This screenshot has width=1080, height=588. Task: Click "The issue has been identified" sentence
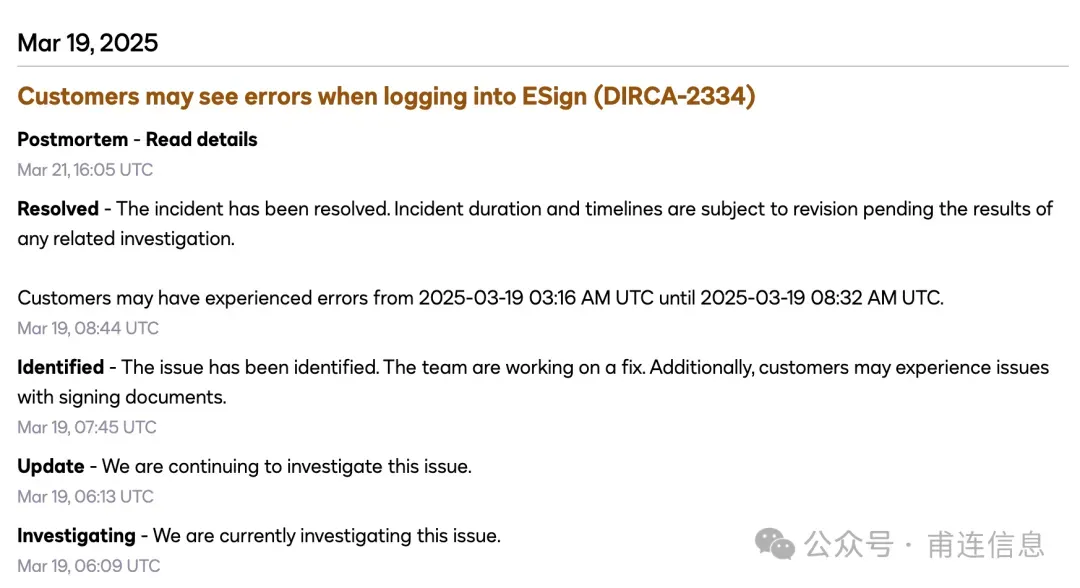click(x=248, y=367)
